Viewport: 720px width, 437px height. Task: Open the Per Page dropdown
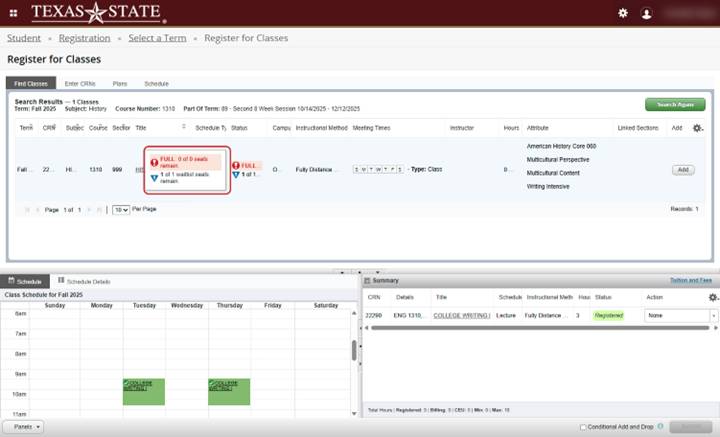click(x=120, y=210)
